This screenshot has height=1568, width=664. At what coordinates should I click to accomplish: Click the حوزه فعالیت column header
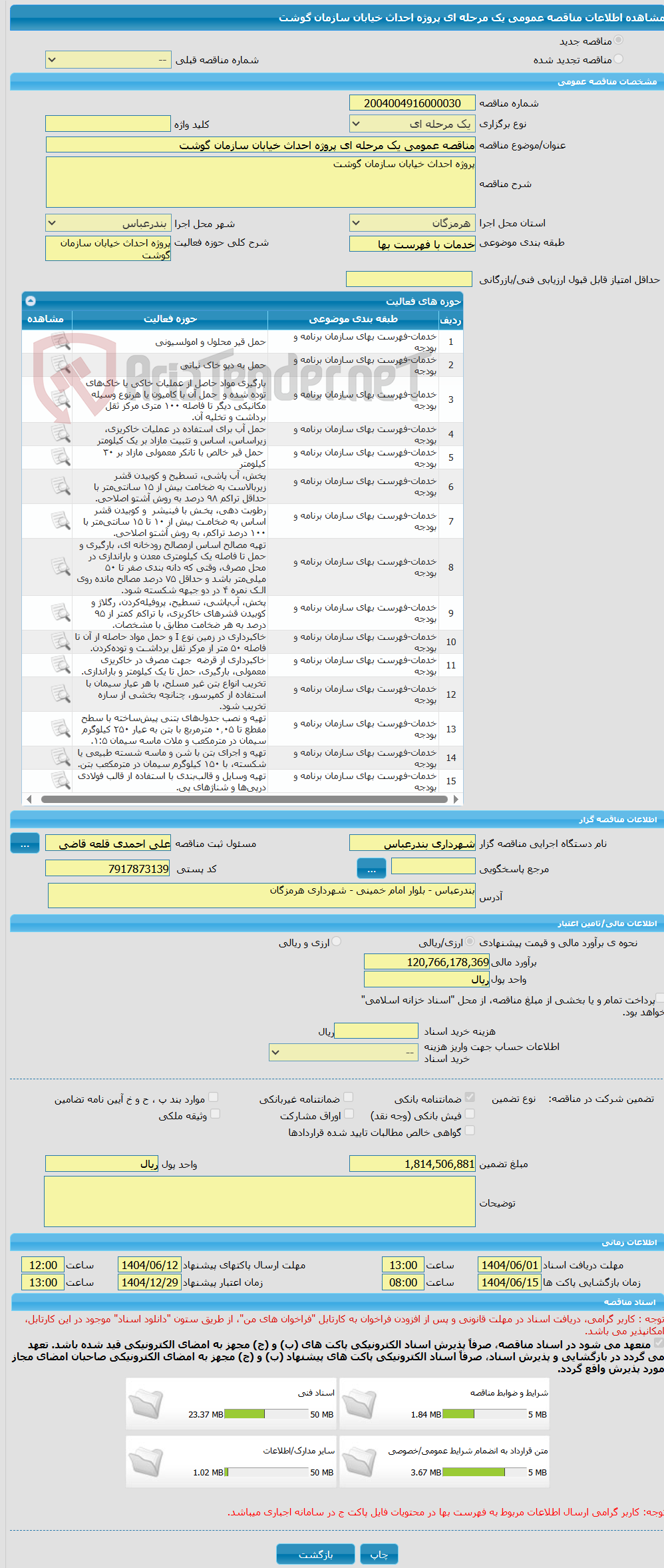click(170, 320)
